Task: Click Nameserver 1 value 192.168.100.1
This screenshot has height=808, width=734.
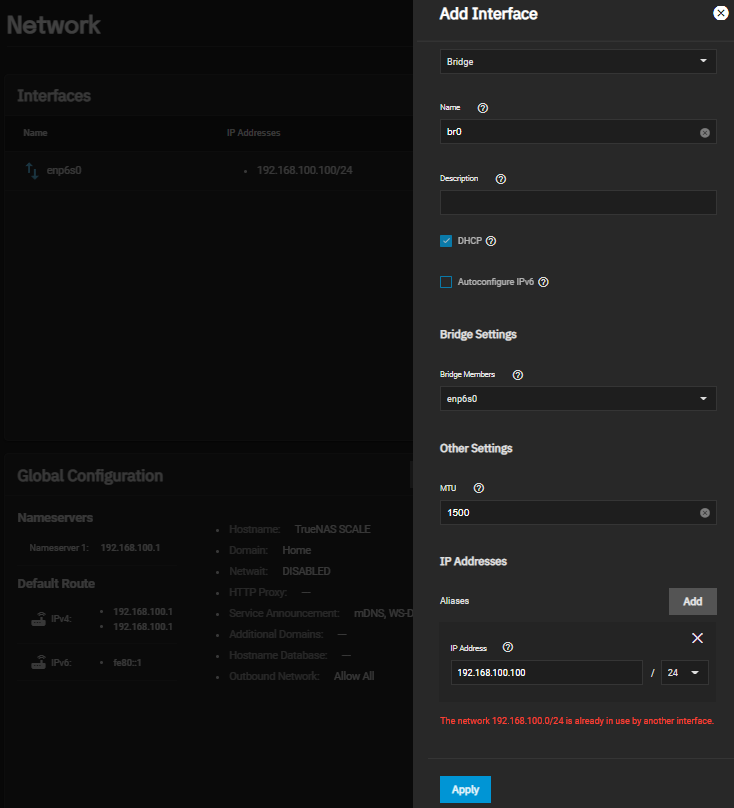Action: (130, 548)
